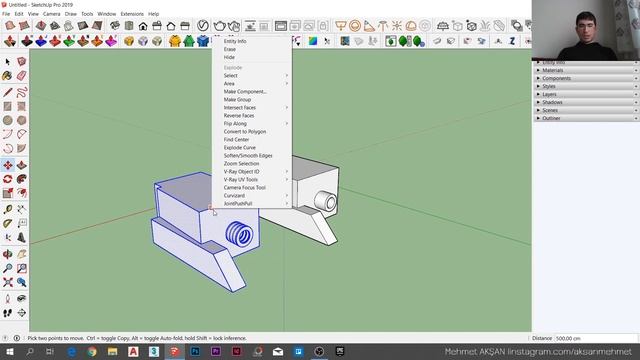Expand the Materials tray panel
This screenshot has height=360, width=640.
point(586,70)
